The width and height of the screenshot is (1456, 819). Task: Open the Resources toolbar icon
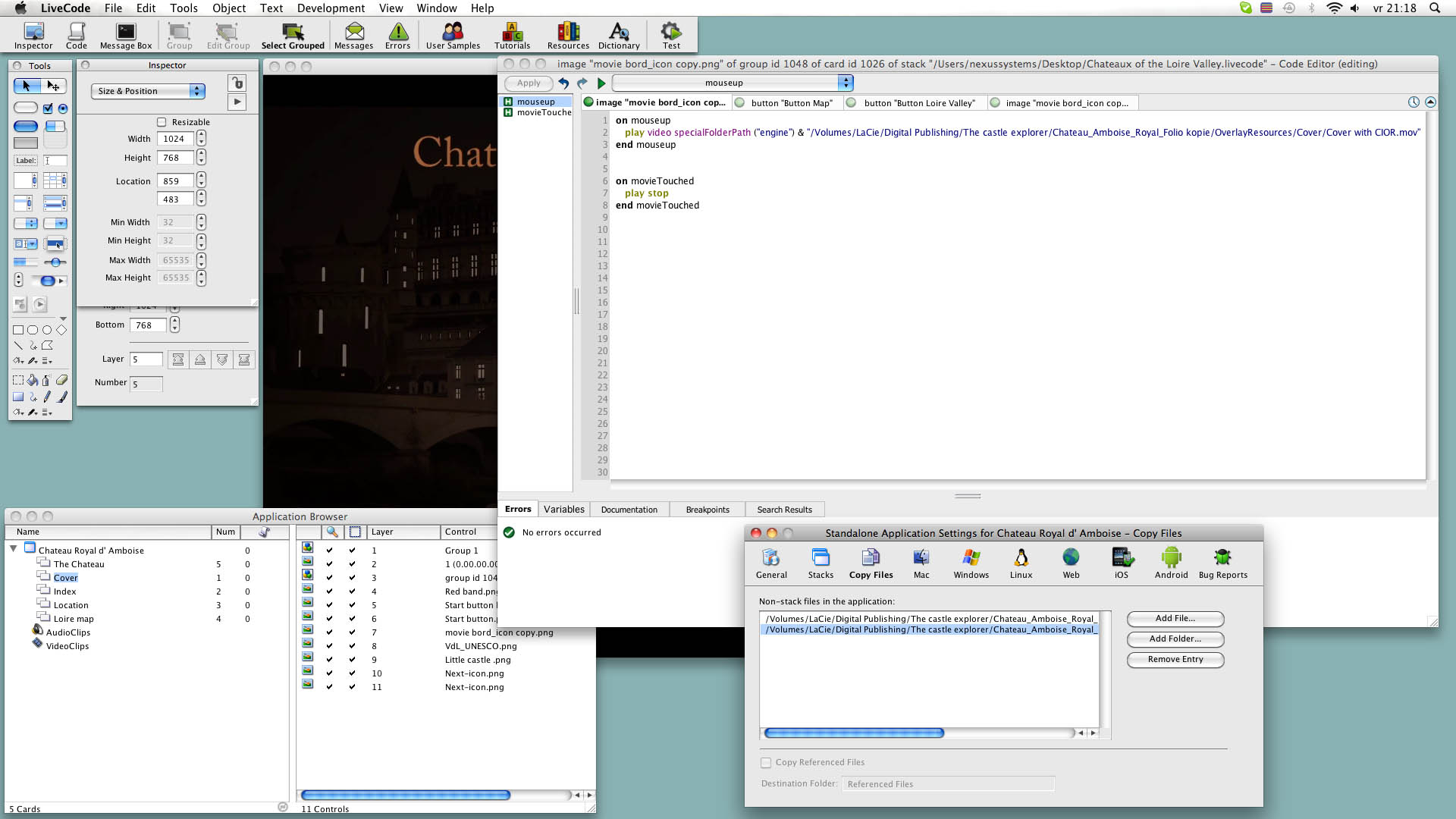(568, 36)
